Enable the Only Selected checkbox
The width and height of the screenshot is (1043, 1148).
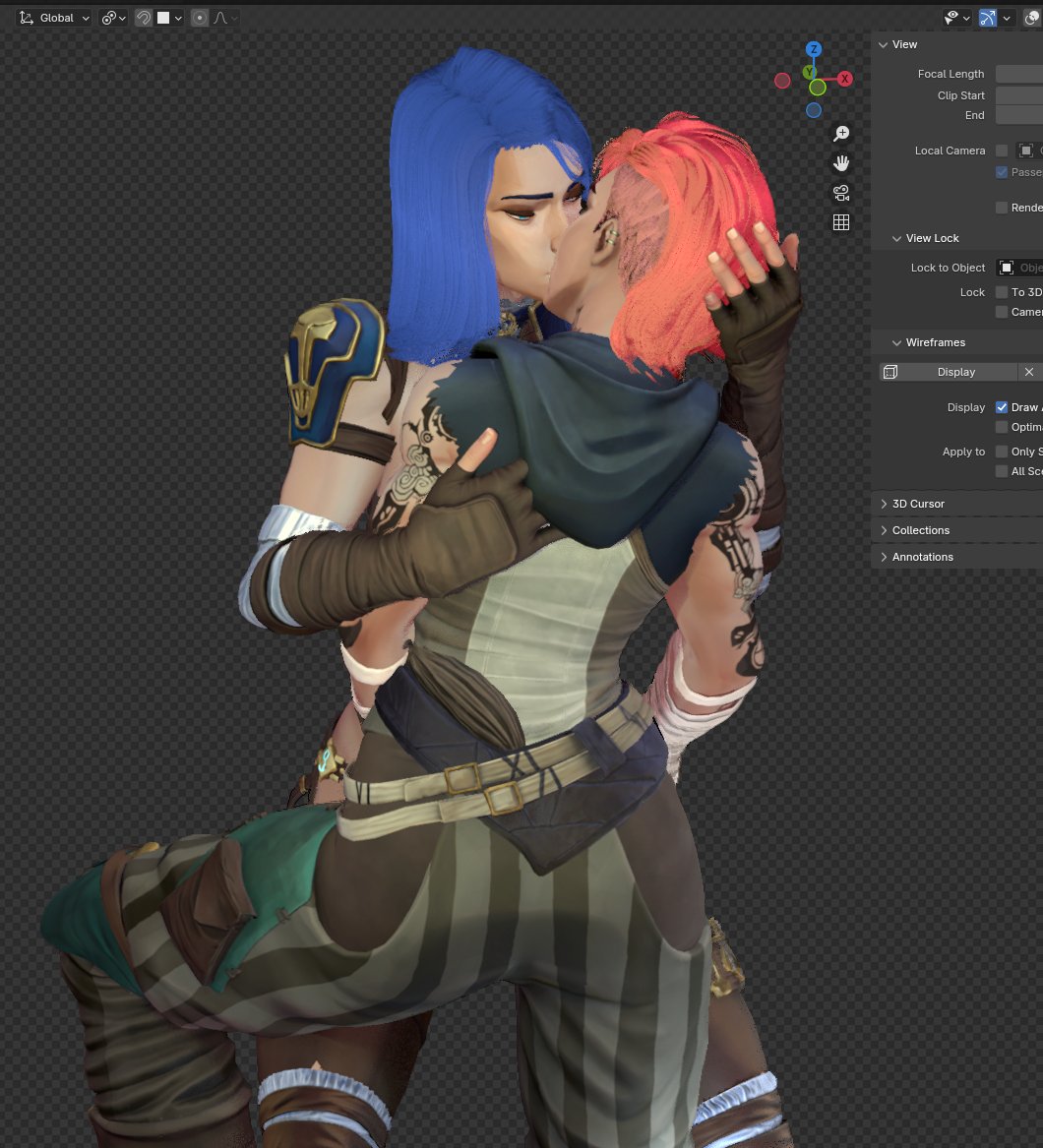1002,452
